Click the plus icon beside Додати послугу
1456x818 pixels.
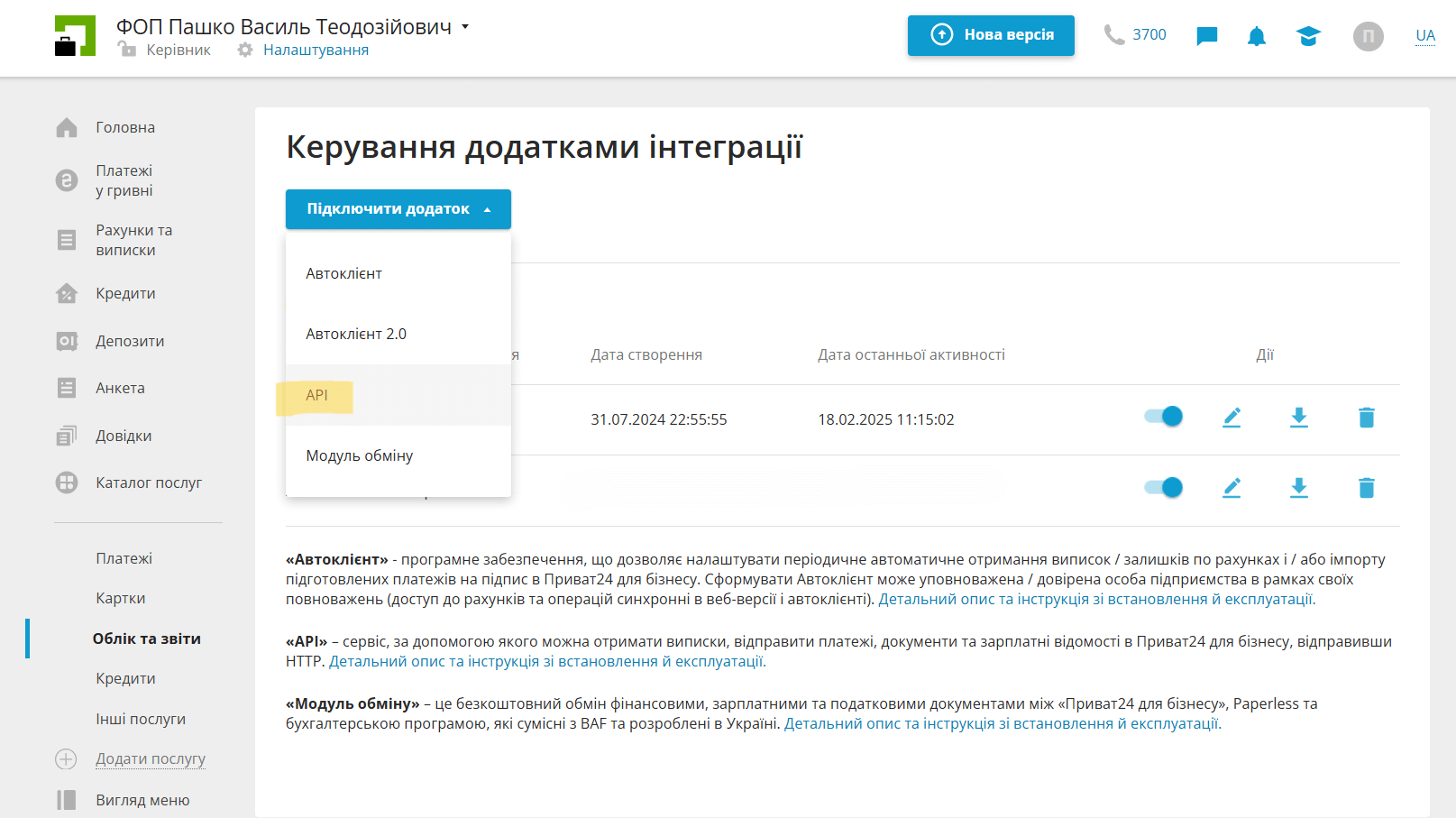click(66, 759)
